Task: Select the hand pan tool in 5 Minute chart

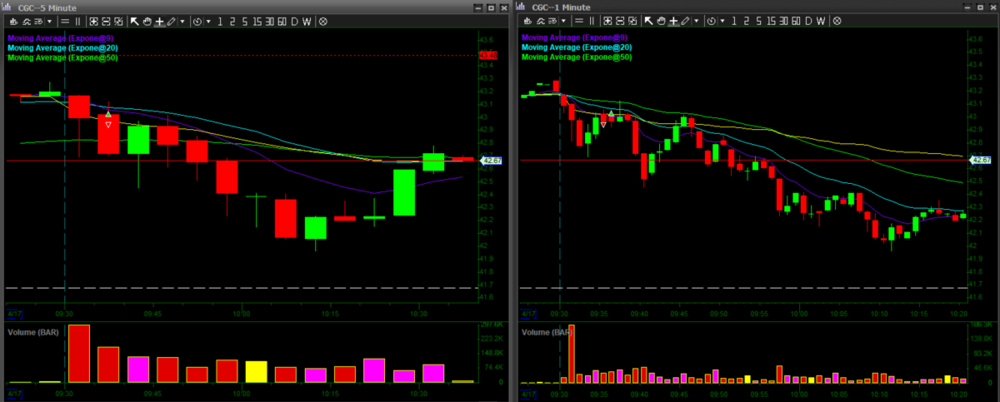Action: 147,20
